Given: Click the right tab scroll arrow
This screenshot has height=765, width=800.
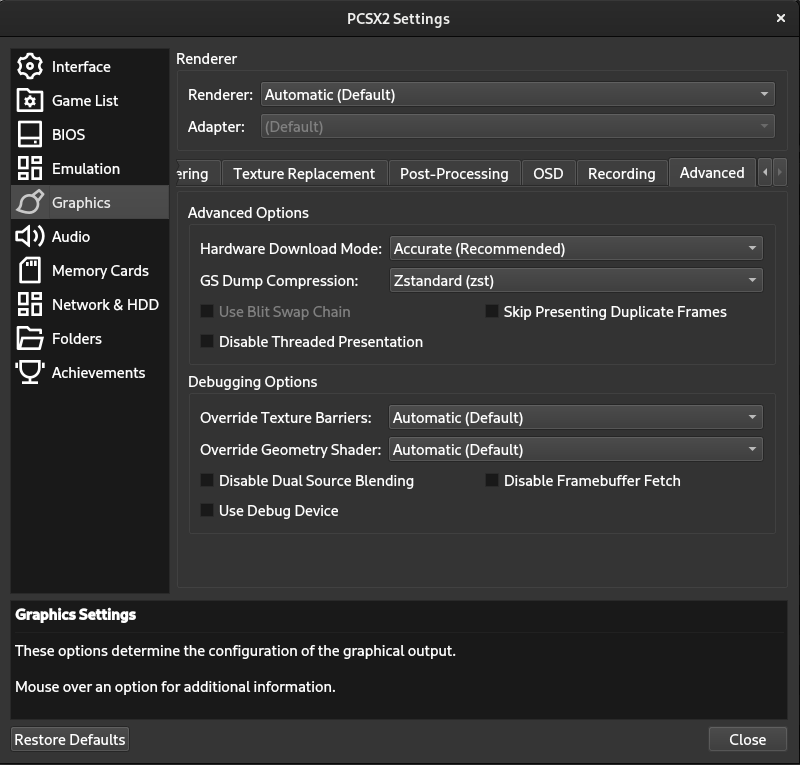Looking at the screenshot, I should [778, 172].
